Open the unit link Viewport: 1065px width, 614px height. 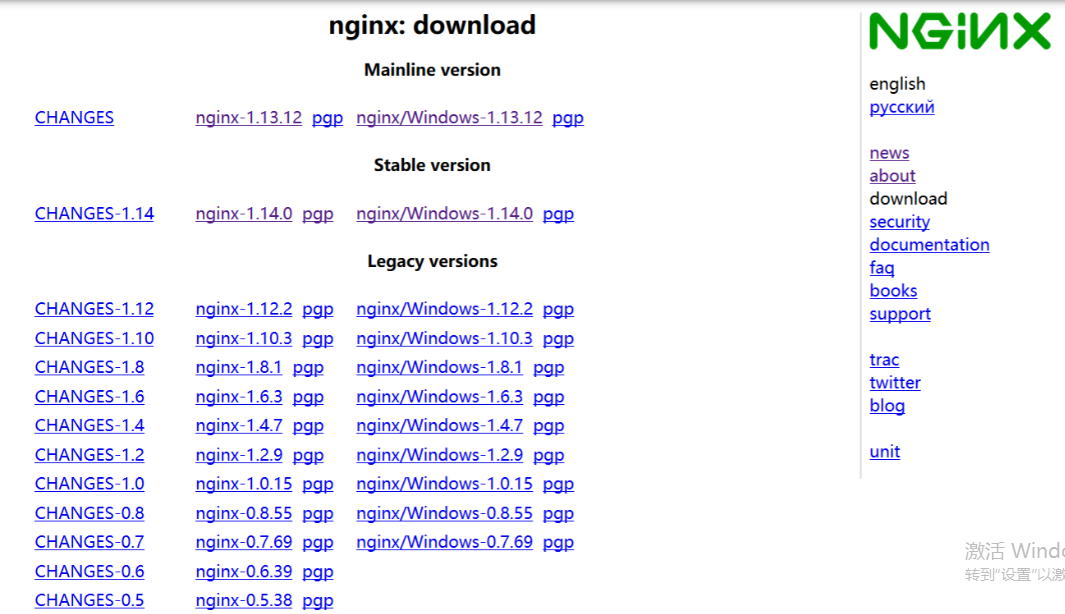(x=884, y=452)
